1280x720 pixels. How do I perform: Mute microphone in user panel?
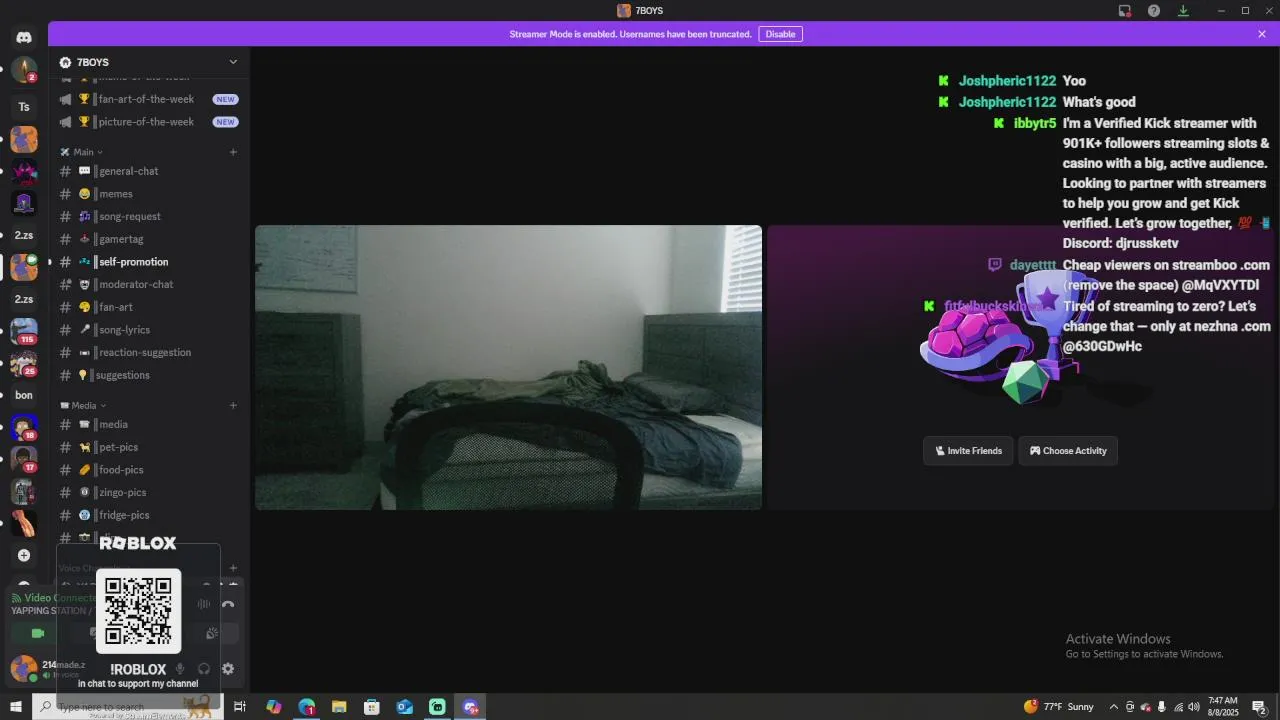(180, 669)
